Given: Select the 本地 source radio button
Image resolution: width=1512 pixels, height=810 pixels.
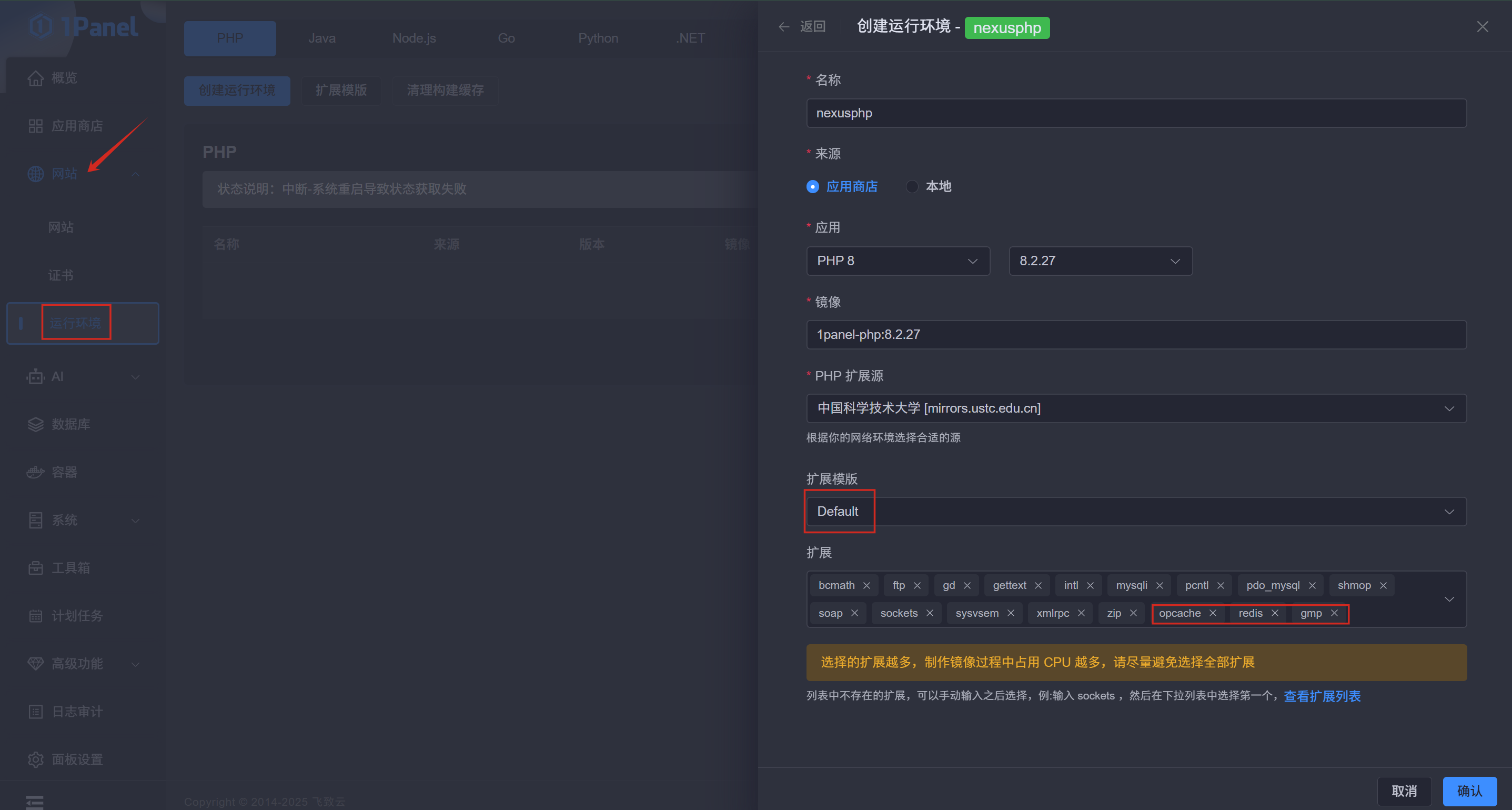Looking at the screenshot, I should coord(912,186).
